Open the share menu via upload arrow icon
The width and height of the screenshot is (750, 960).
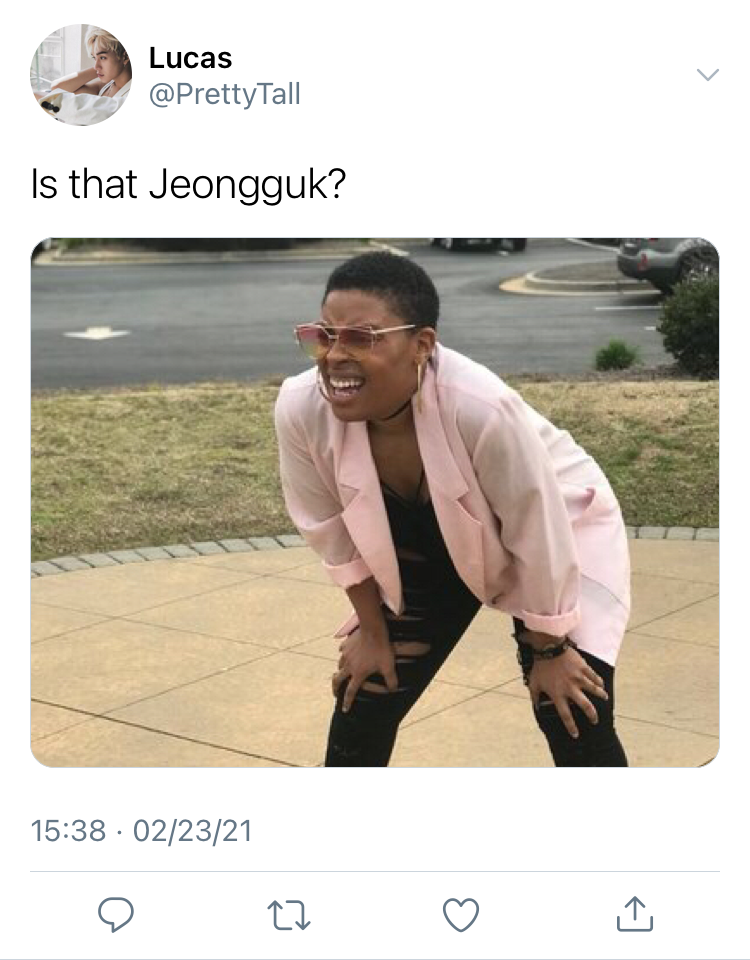coord(634,914)
